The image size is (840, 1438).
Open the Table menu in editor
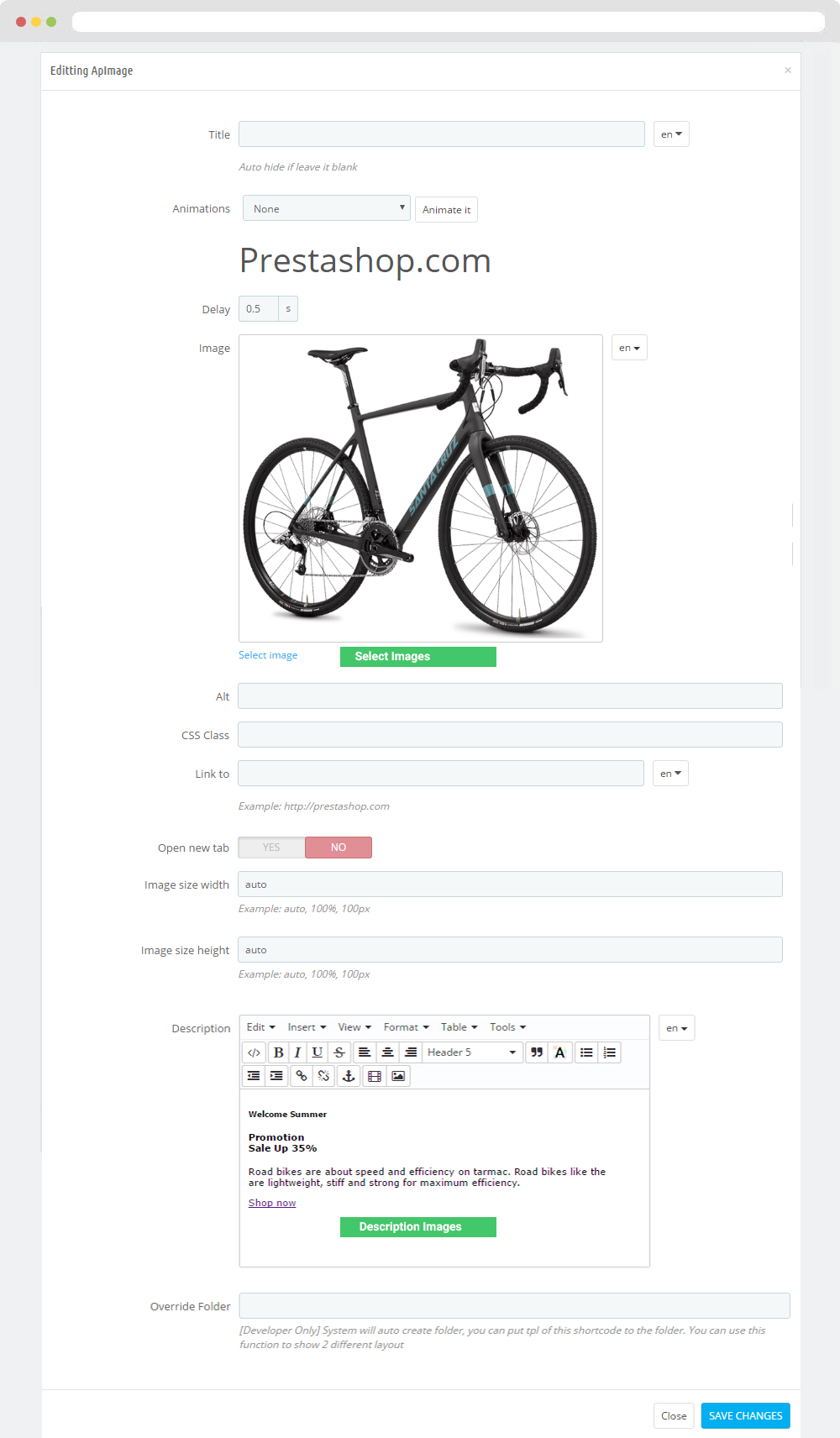[x=459, y=1027]
